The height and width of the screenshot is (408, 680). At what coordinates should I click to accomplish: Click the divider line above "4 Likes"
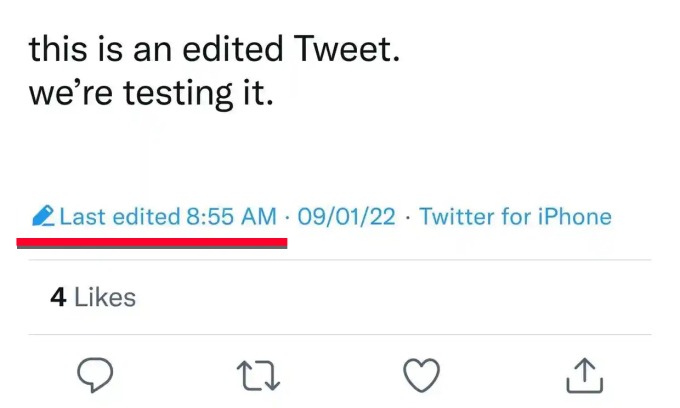(340, 260)
